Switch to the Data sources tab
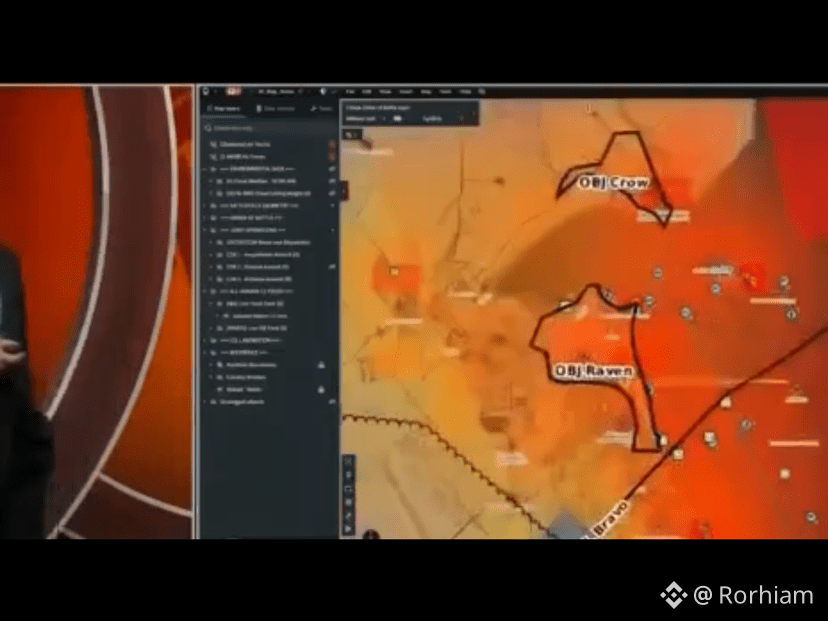The height and width of the screenshot is (621, 828). pyautogui.click(x=275, y=108)
